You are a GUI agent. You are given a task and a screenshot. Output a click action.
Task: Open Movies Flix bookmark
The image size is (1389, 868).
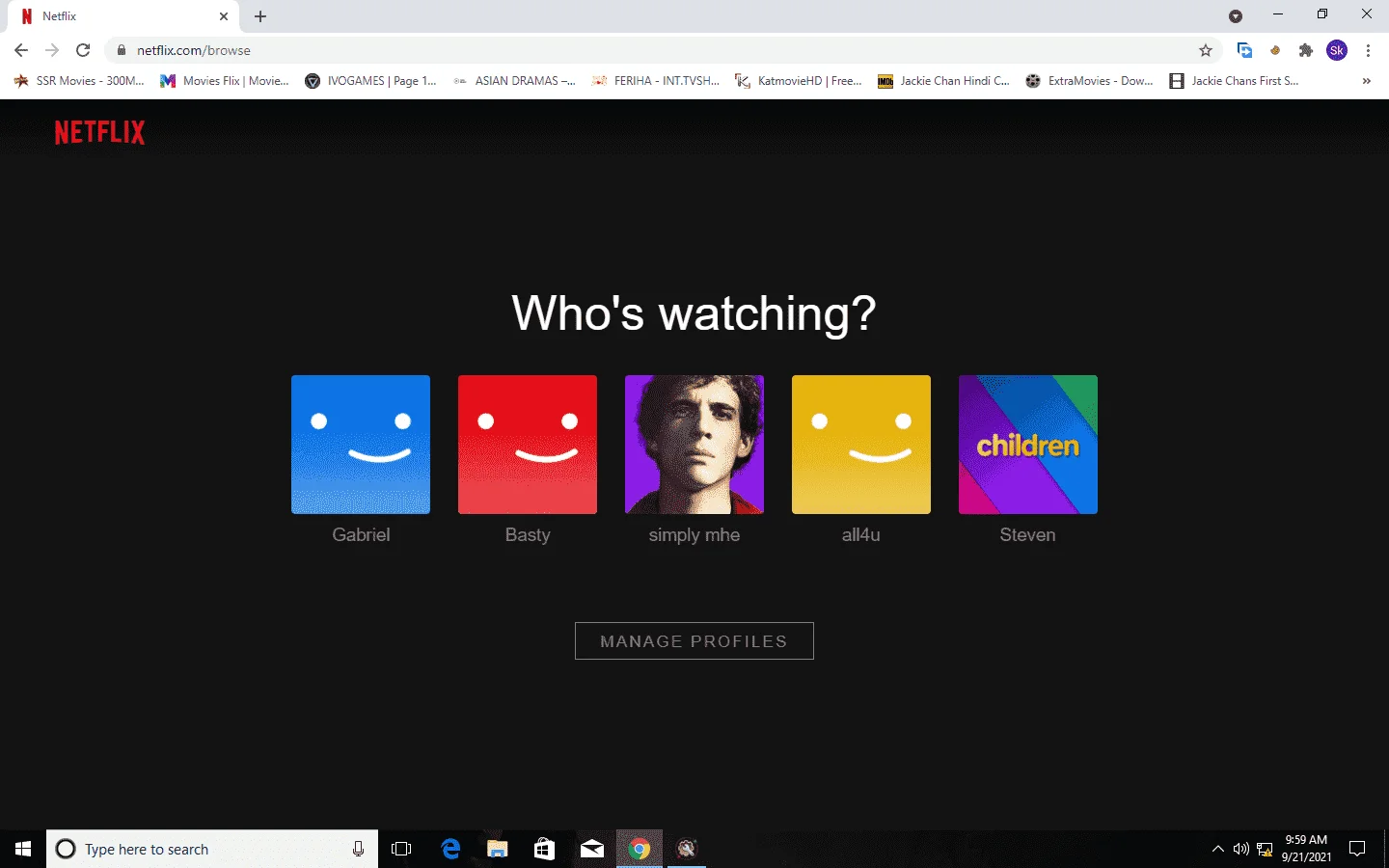tap(225, 81)
